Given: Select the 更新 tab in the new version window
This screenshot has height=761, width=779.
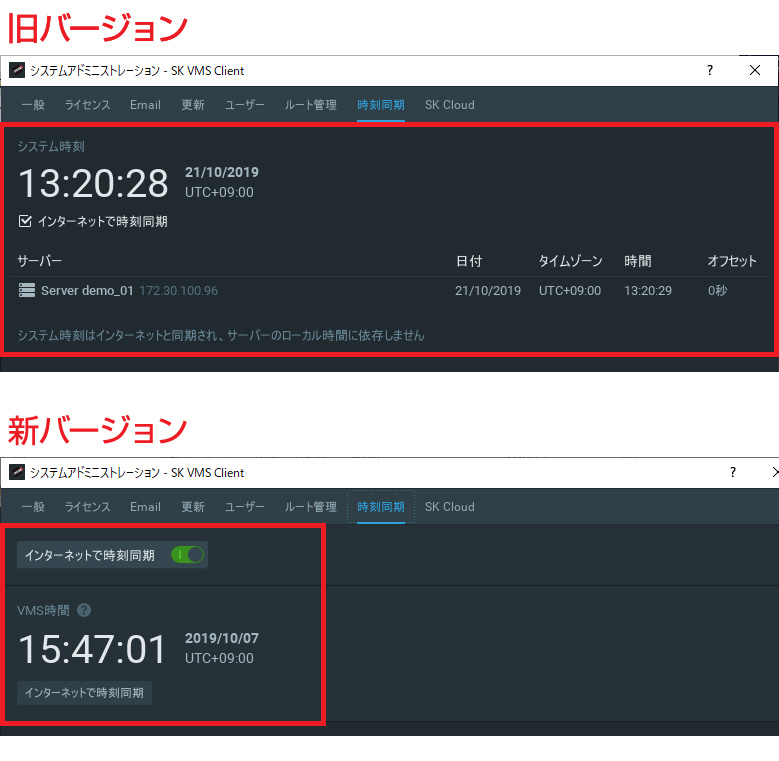Looking at the screenshot, I should pyautogui.click(x=193, y=507).
